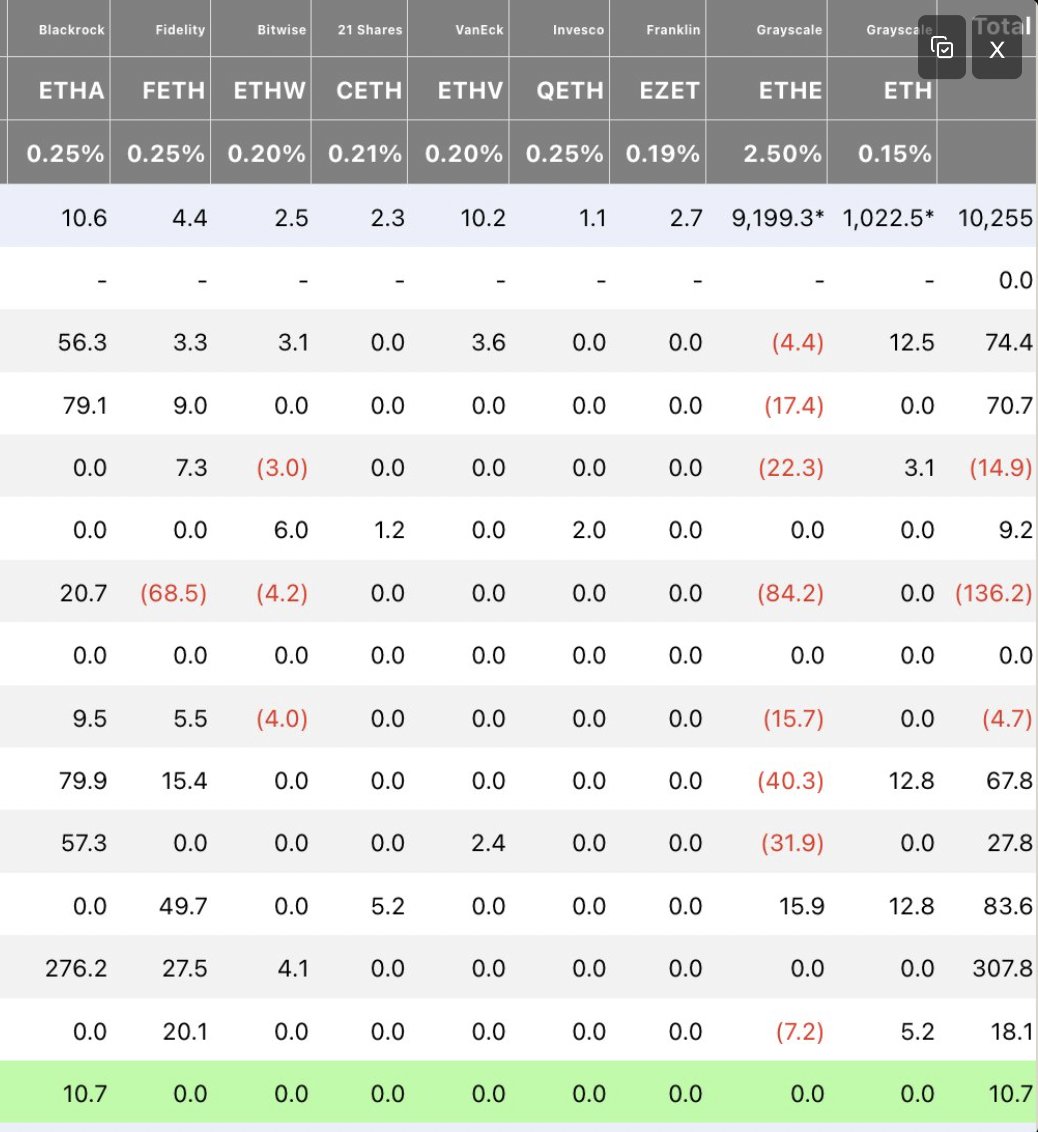Click the QETH ticker header
Screen dimensions: 1038x1132
tap(570, 90)
